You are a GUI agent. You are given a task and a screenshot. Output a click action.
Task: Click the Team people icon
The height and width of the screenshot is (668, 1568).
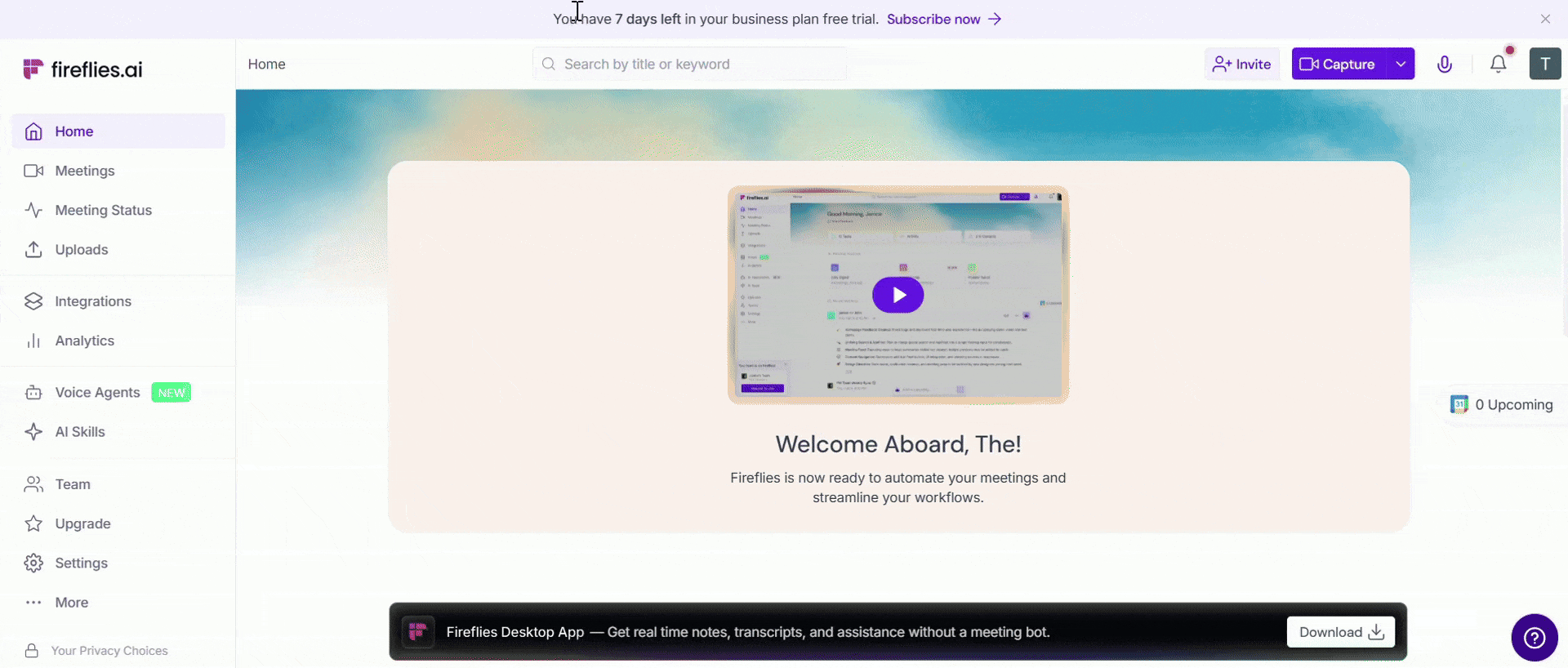[x=33, y=484]
